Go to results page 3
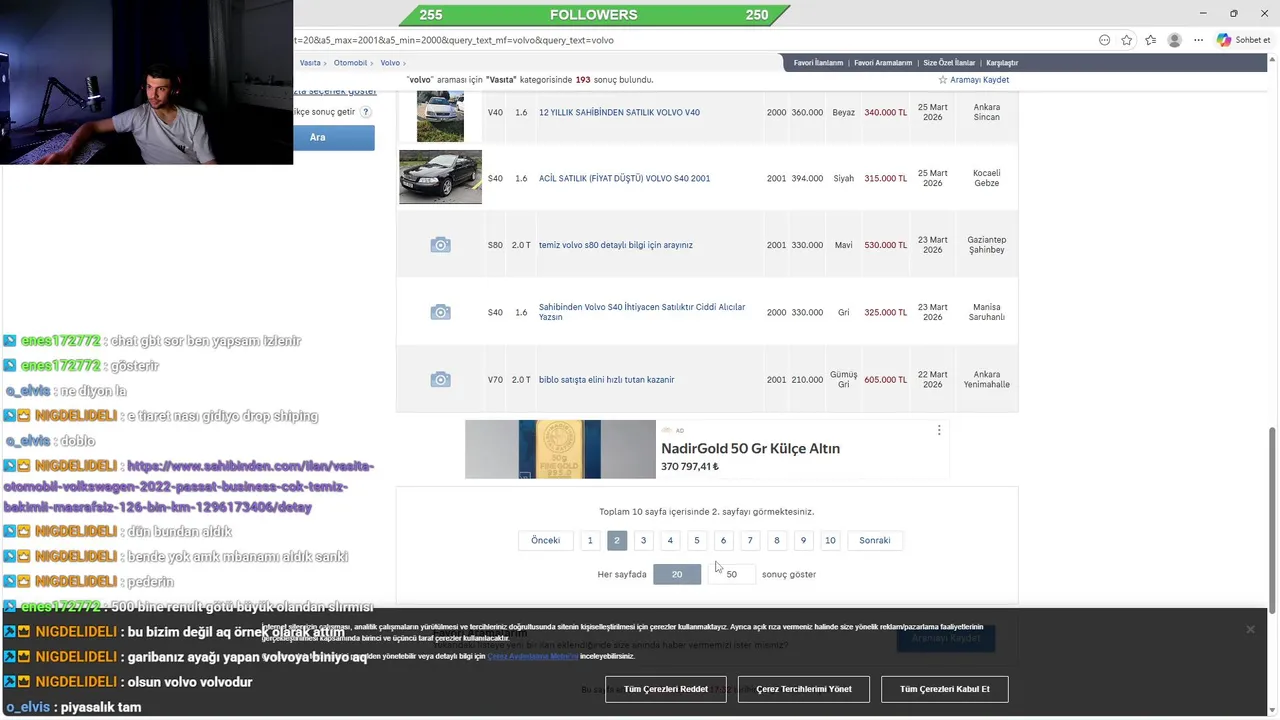The image size is (1280, 720). pos(643,540)
